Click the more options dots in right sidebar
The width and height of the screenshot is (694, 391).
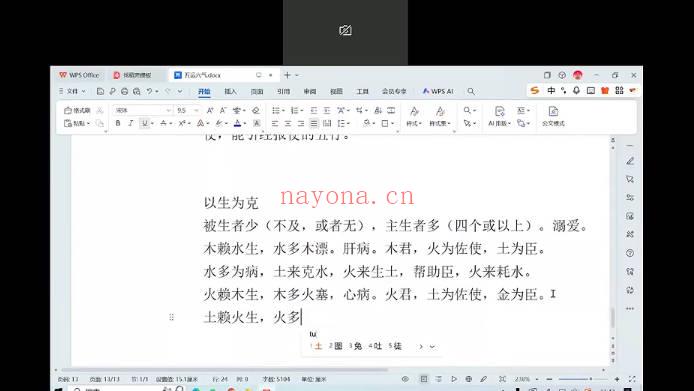pyautogui.click(x=630, y=309)
